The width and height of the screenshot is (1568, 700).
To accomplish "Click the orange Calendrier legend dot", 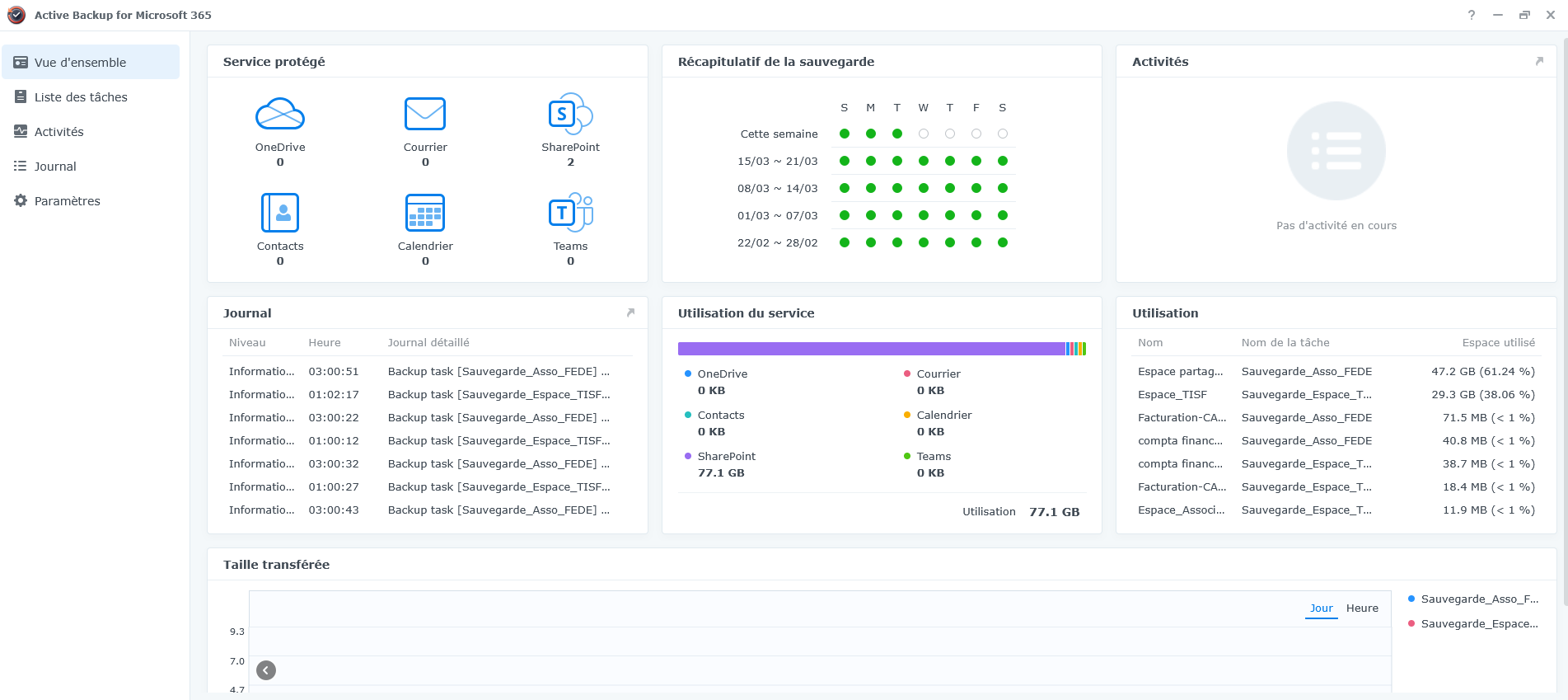I will click(x=907, y=415).
